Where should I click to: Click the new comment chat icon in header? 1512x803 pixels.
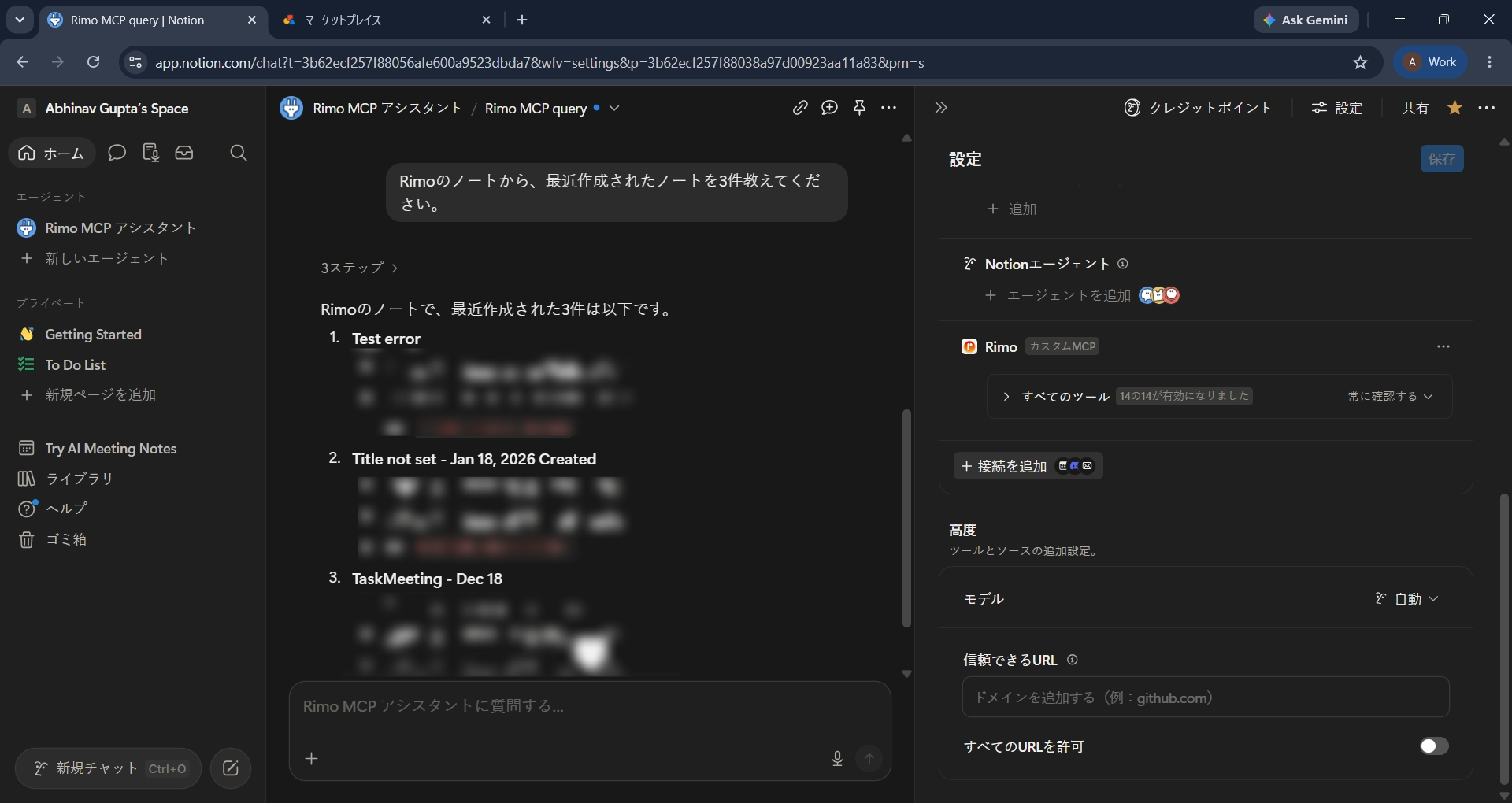829,108
